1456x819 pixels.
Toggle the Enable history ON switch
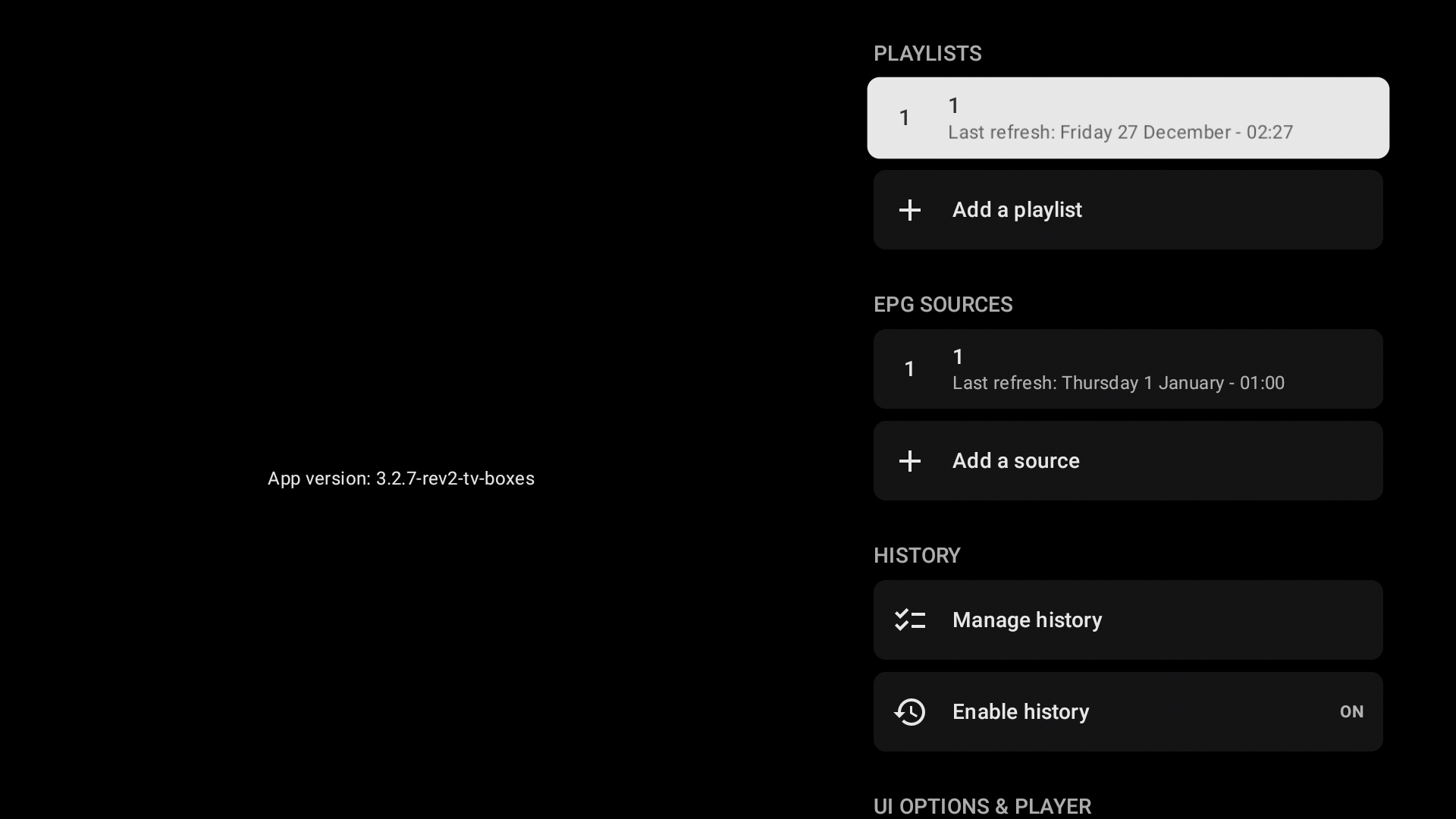pos(1351,712)
